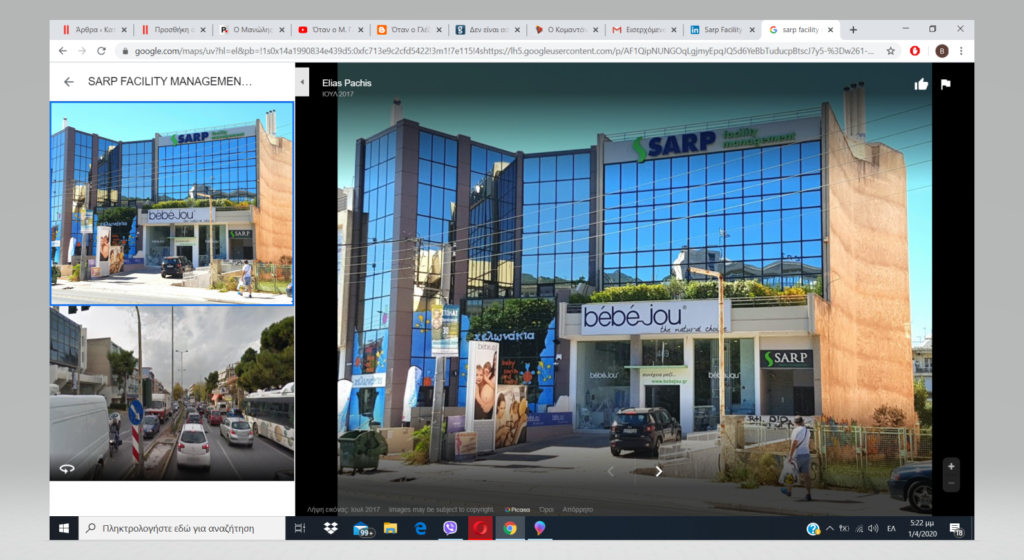Open the red Opera-style extension icon
The image size is (1024, 560).
pyautogui.click(x=915, y=51)
